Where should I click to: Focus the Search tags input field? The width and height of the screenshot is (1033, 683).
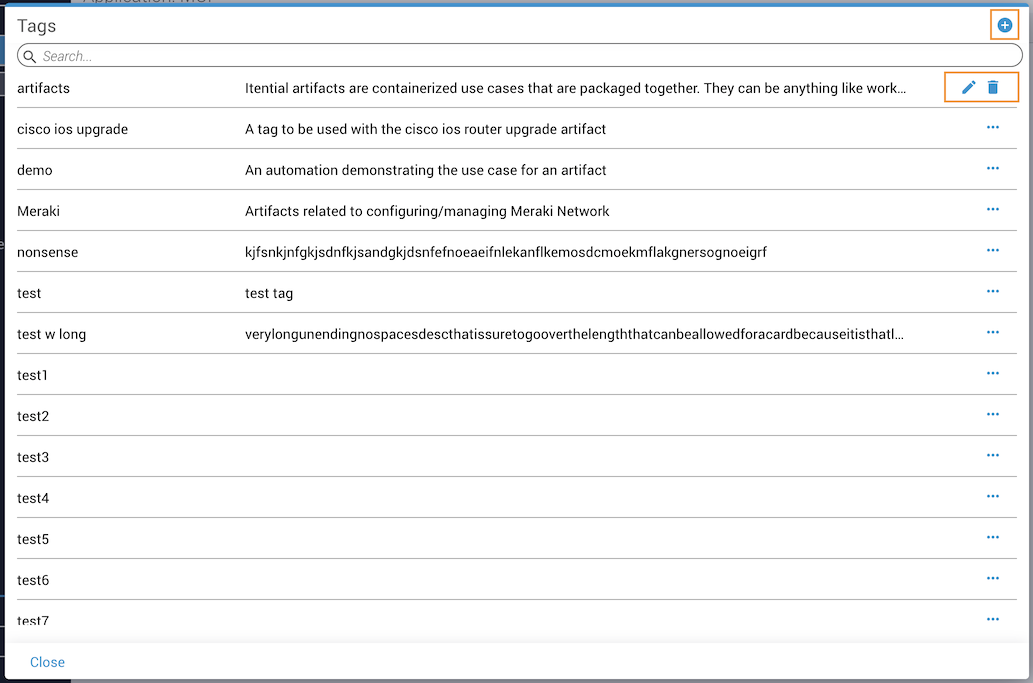pos(519,56)
